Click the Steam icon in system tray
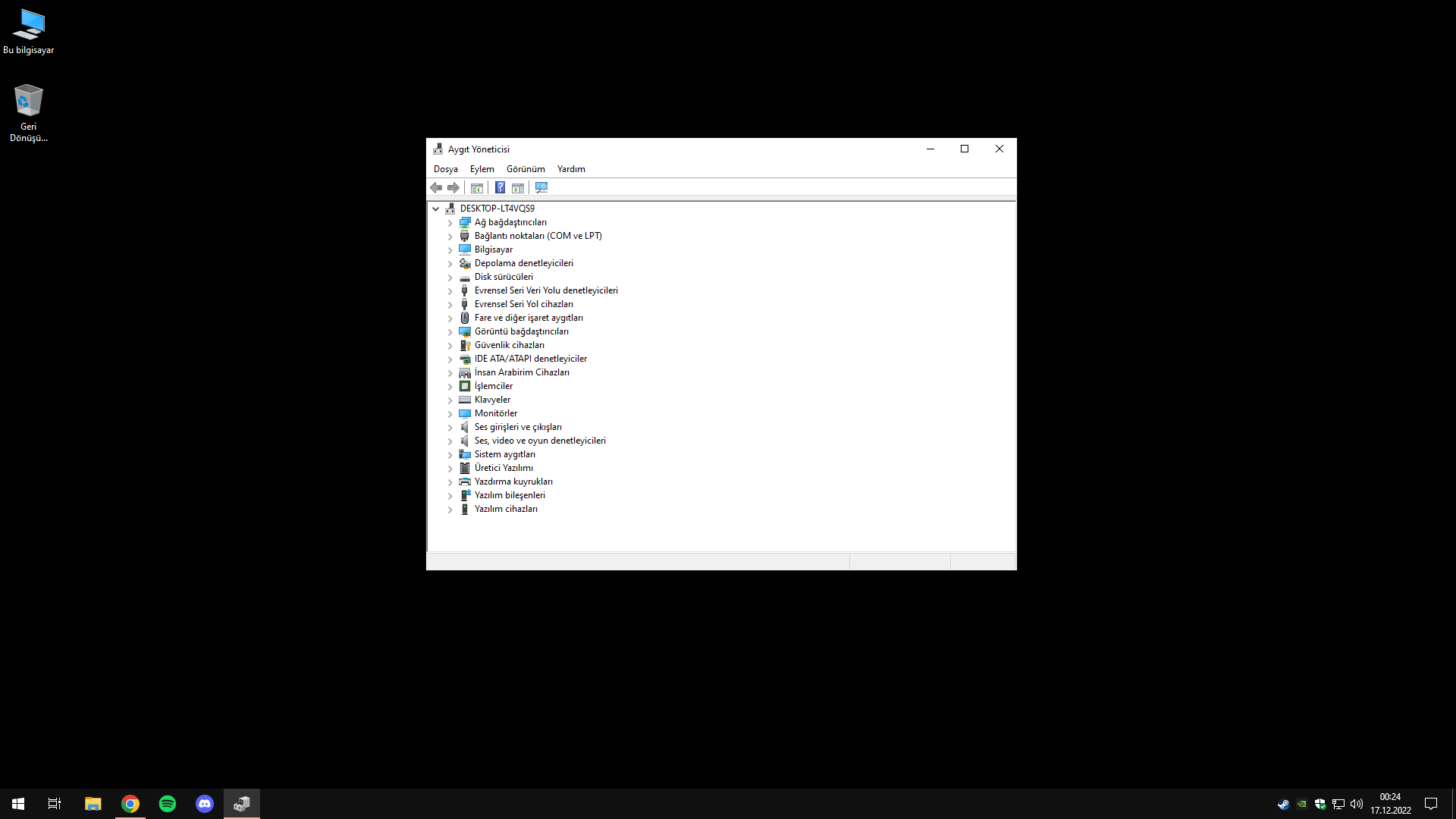Screen dimensions: 1456x819 [1283, 804]
